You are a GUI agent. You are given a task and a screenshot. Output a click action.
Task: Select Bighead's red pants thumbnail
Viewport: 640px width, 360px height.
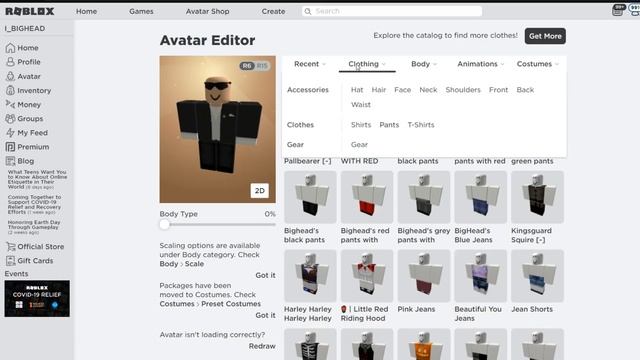[367, 197]
